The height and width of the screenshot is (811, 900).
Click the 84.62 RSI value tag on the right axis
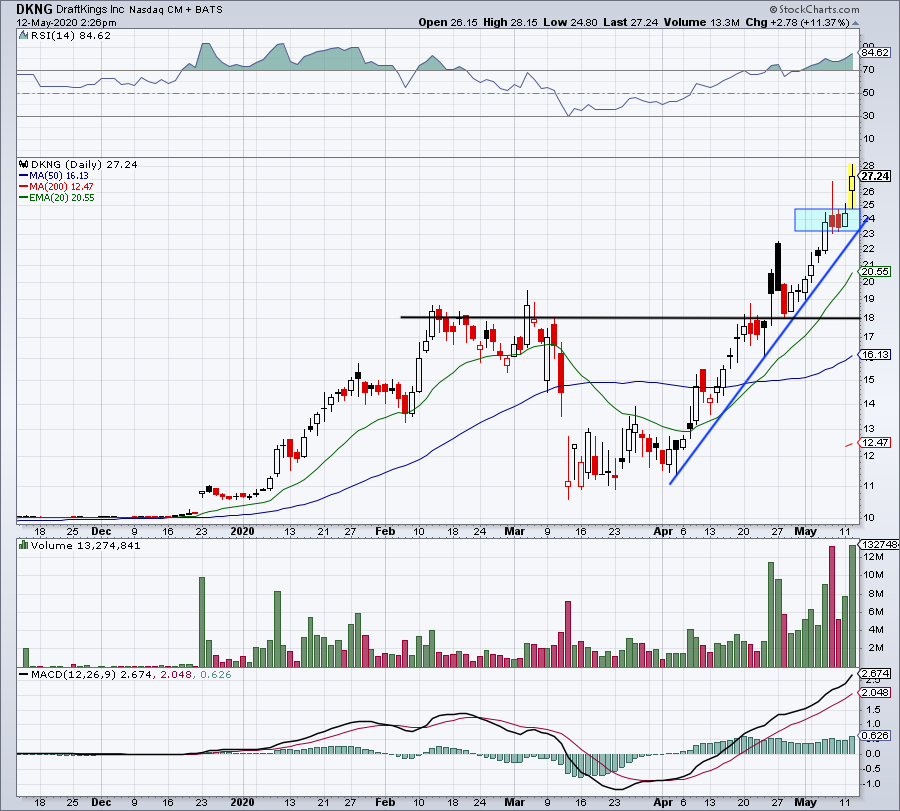(x=875, y=52)
